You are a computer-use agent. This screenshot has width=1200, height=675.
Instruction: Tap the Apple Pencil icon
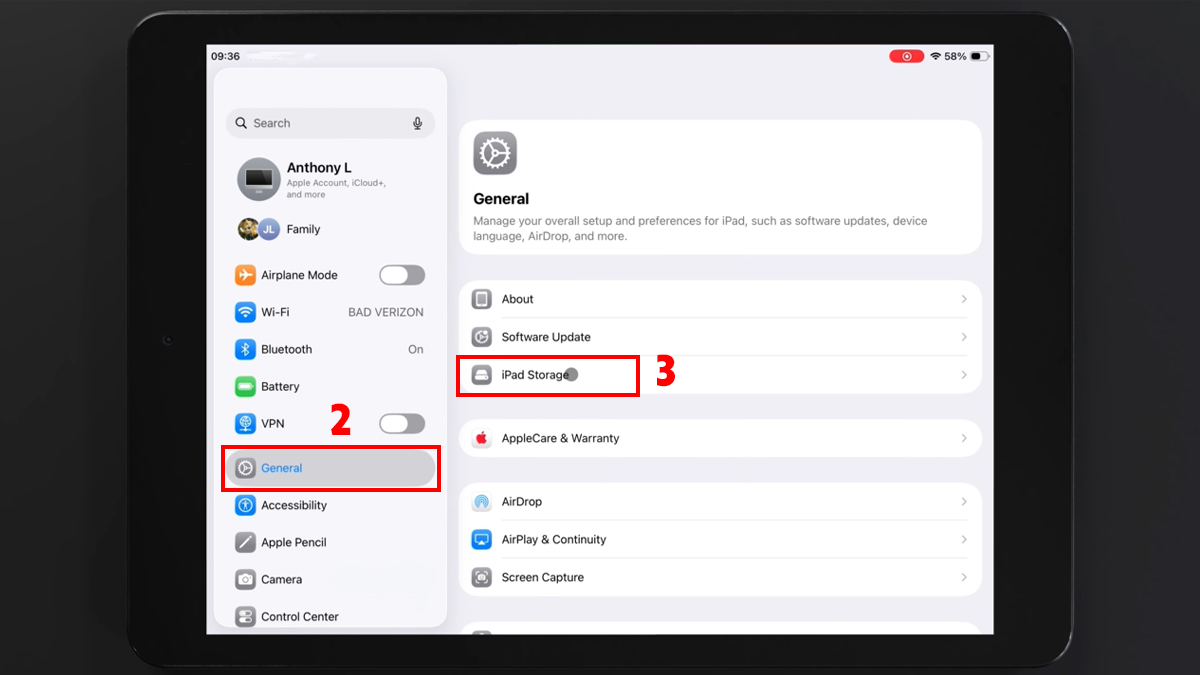[x=245, y=542]
